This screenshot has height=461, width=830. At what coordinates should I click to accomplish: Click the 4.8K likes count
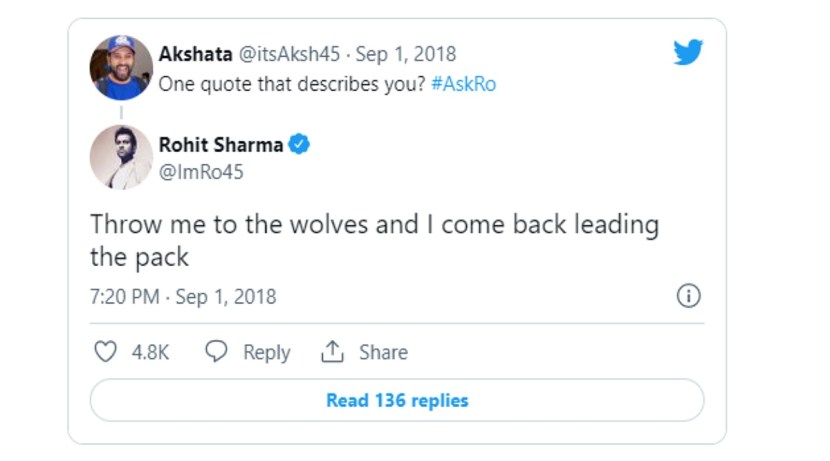(x=150, y=352)
